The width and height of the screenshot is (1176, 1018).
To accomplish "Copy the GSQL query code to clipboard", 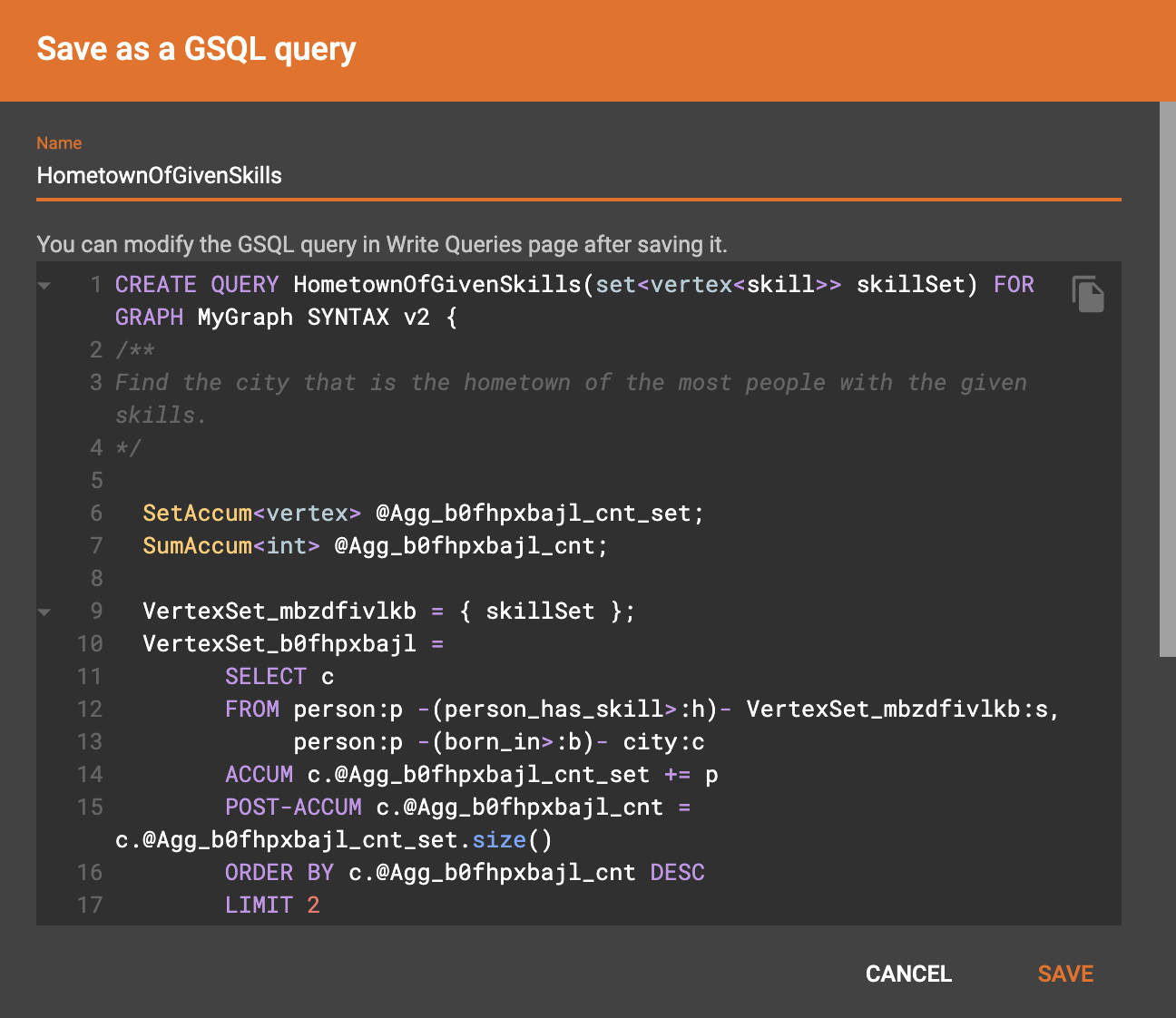I will click(1087, 294).
